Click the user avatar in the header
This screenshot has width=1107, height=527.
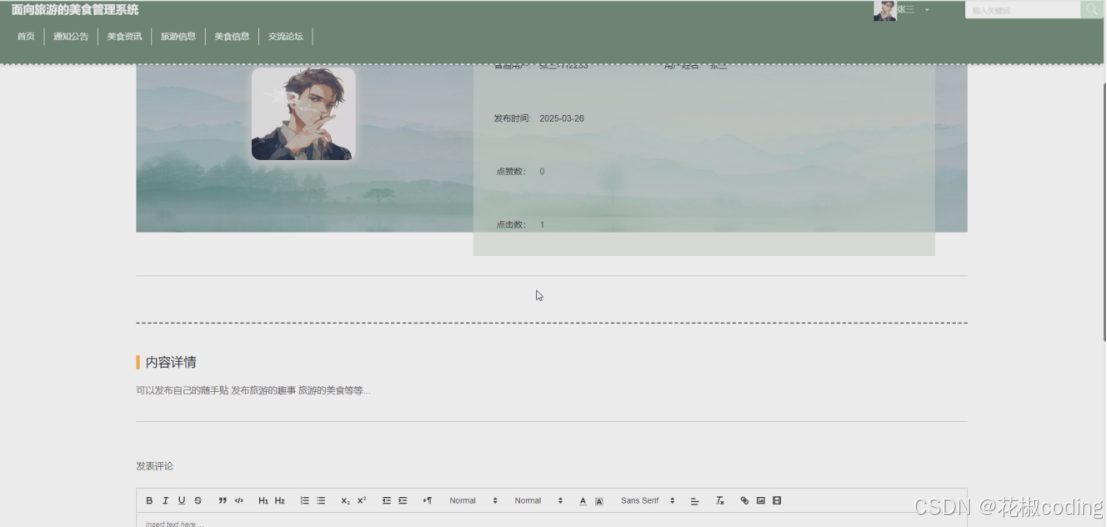885,10
